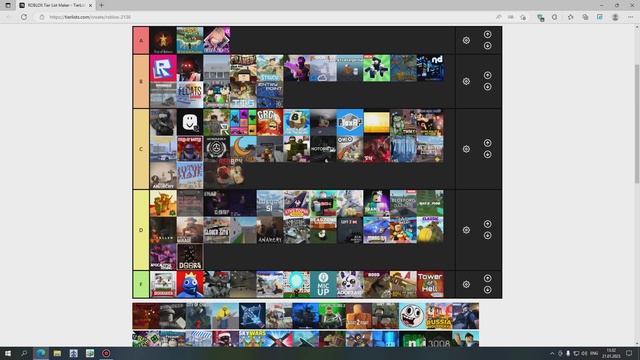Image resolution: width=640 pixels, height=360 pixels.
Task: Select crescent moon thumbnail in tier C
Action: pos(243,149)
